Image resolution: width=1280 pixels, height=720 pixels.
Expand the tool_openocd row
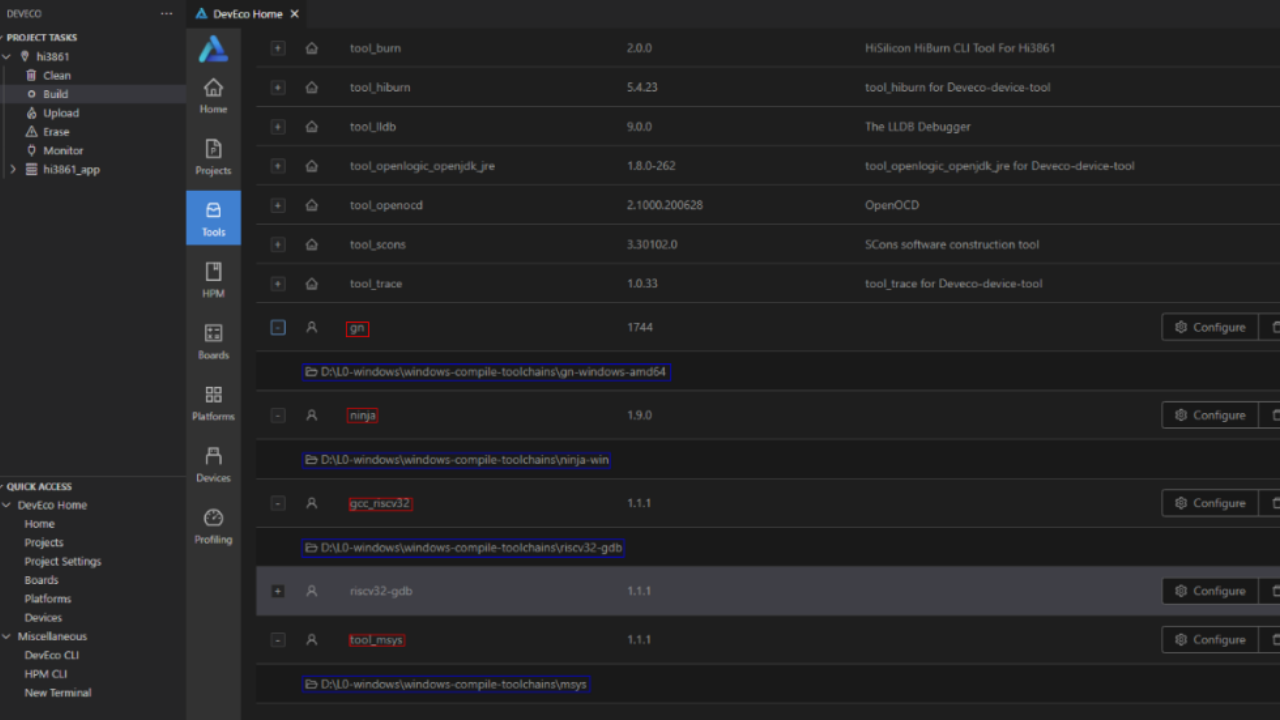pyautogui.click(x=278, y=205)
